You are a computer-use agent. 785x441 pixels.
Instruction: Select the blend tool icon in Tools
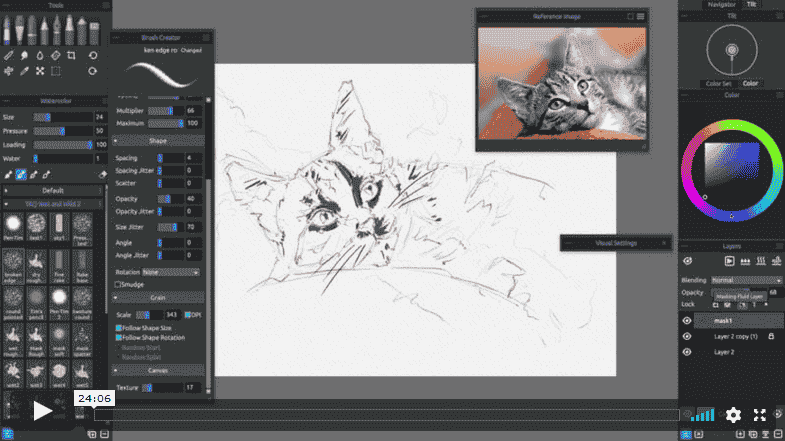(8, 56)
